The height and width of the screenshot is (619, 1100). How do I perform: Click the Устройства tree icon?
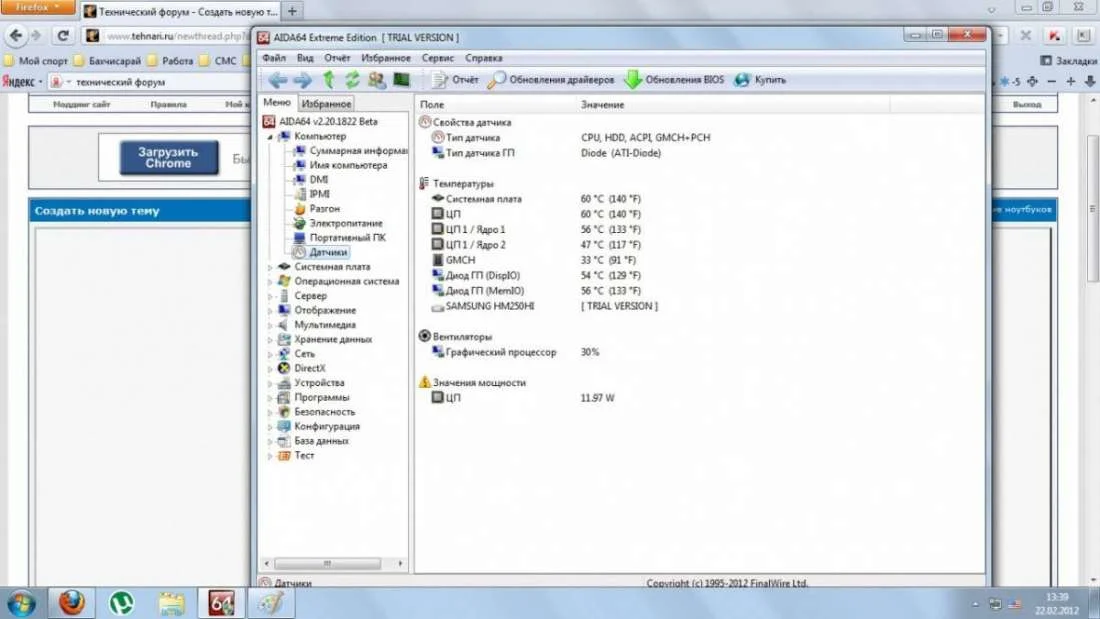[284, 383]
